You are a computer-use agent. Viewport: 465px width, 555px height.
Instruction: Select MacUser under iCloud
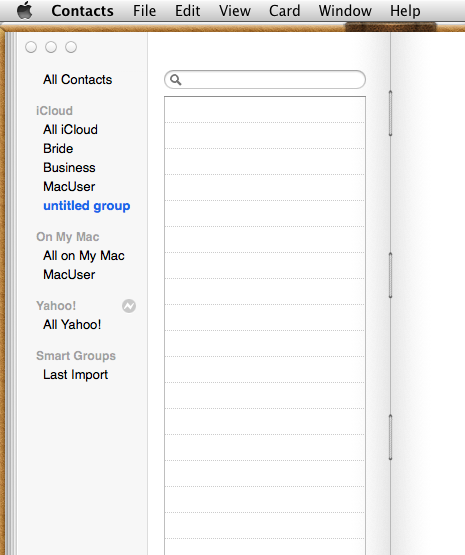pos(69,187)
